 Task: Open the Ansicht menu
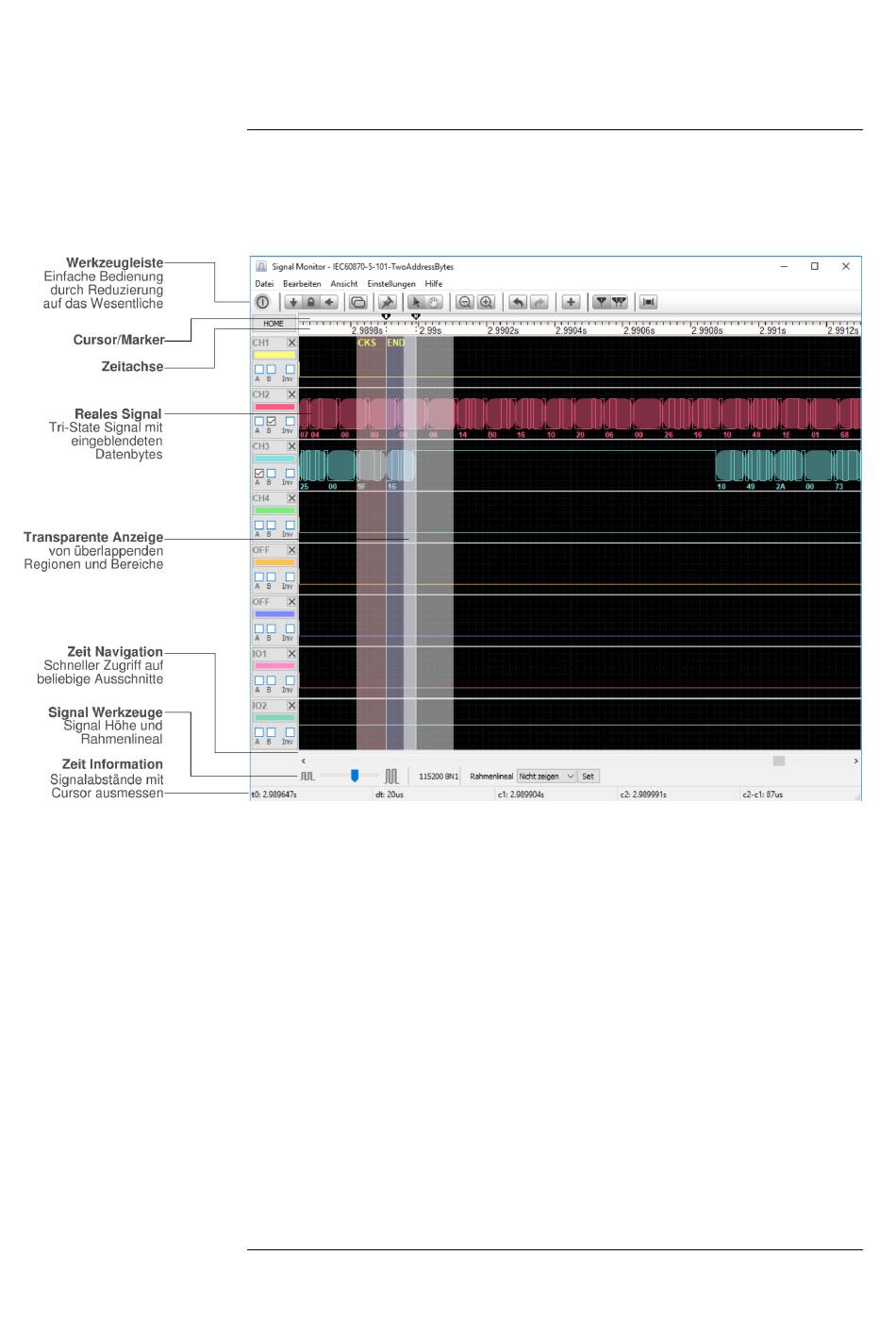point(343,283)
